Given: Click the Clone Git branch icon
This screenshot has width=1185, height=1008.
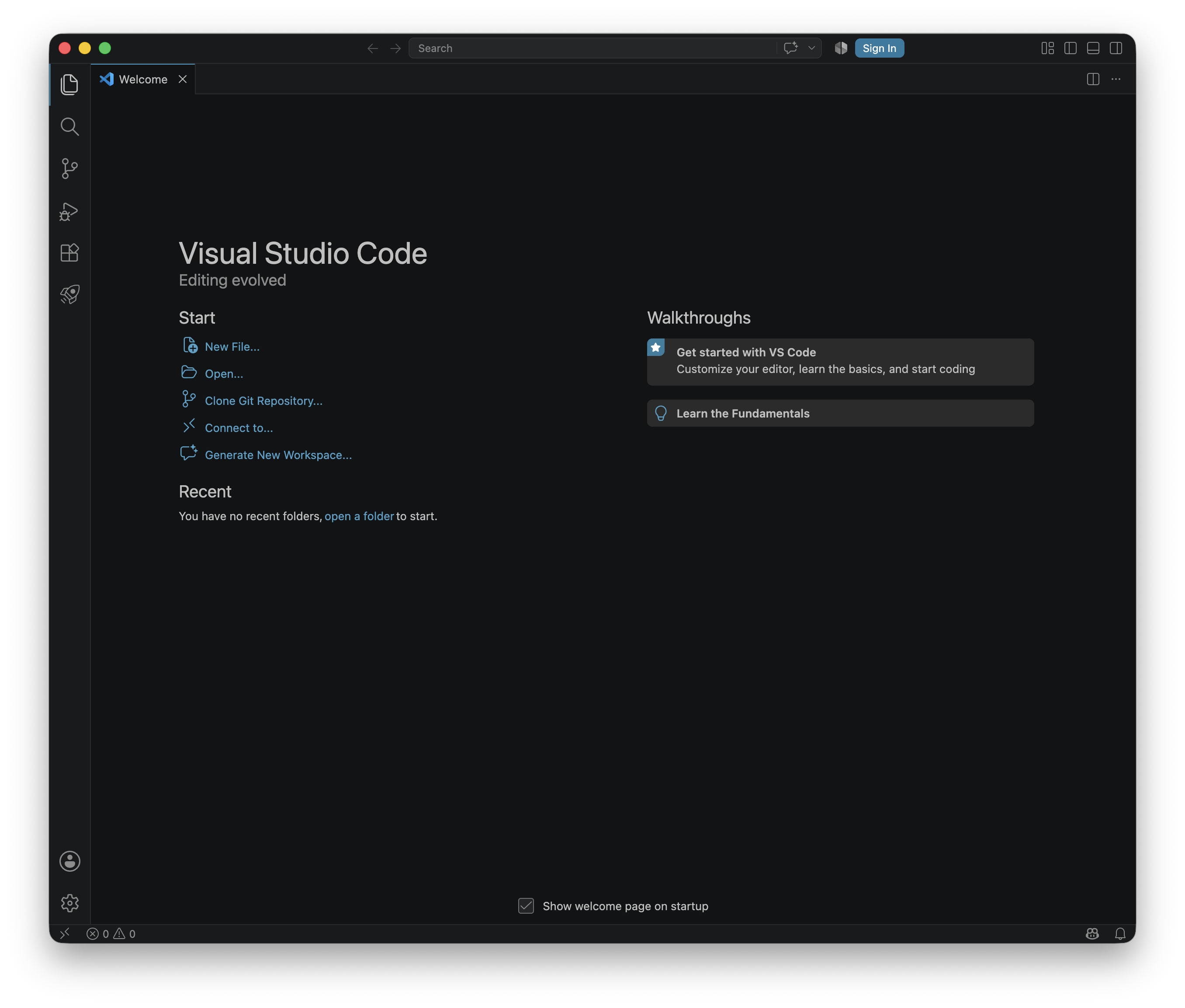Looking at the screenshot, I should pyautogui.click(x=189, y=399).
